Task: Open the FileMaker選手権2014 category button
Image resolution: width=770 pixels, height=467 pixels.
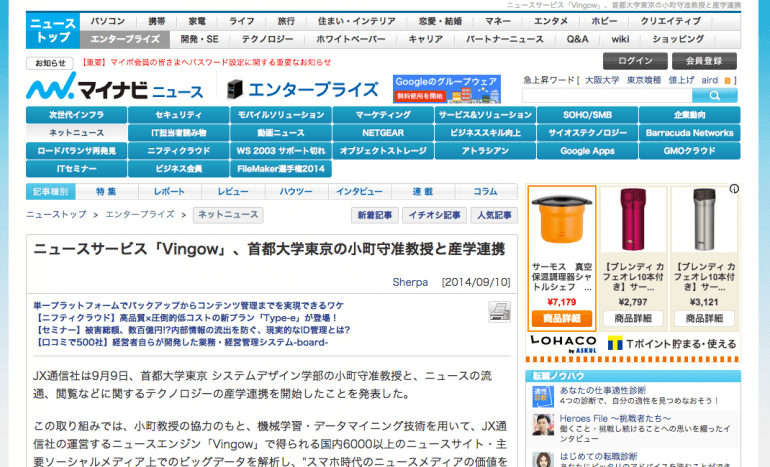Action: (x=281, y=168)
